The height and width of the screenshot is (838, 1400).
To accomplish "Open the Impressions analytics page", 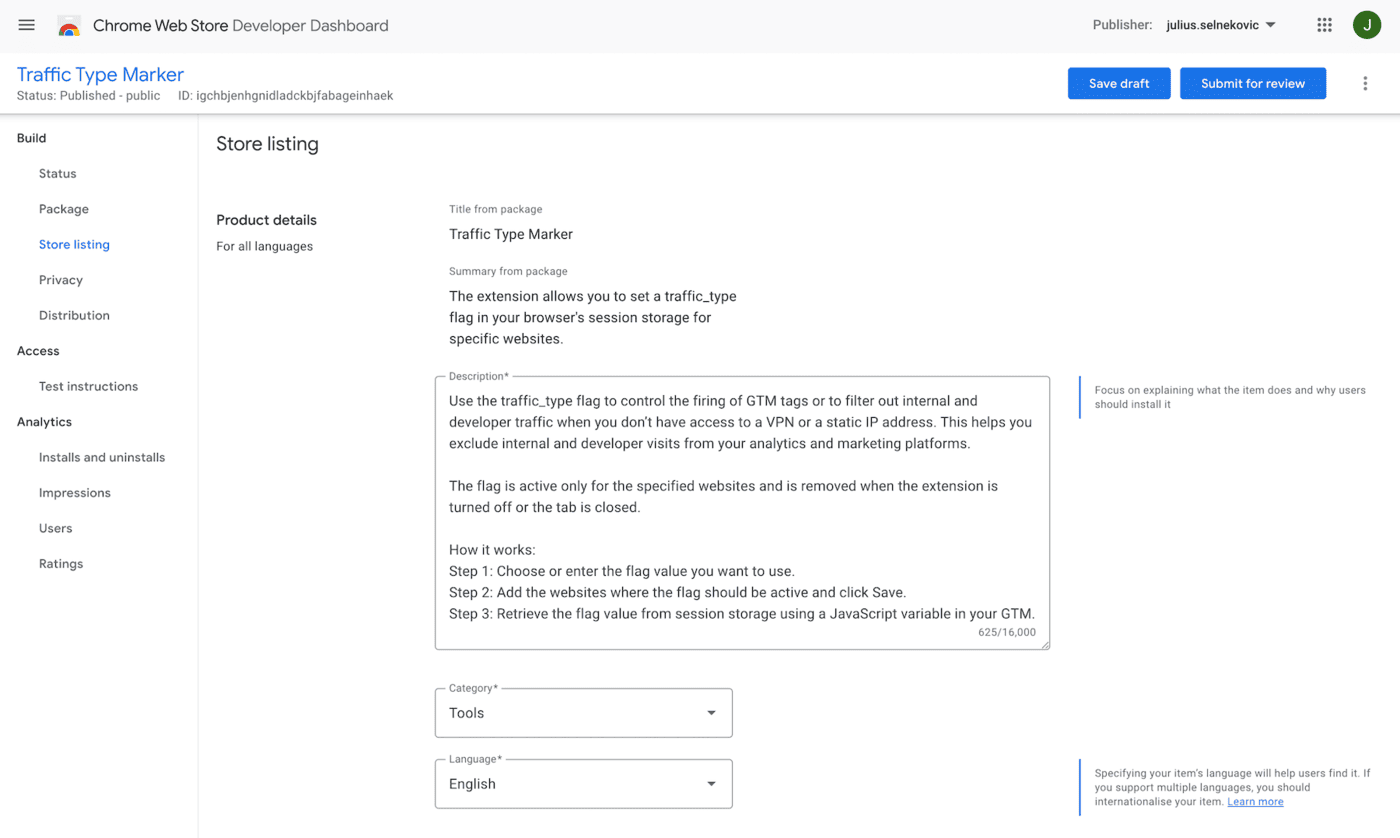I will point(75,492).
